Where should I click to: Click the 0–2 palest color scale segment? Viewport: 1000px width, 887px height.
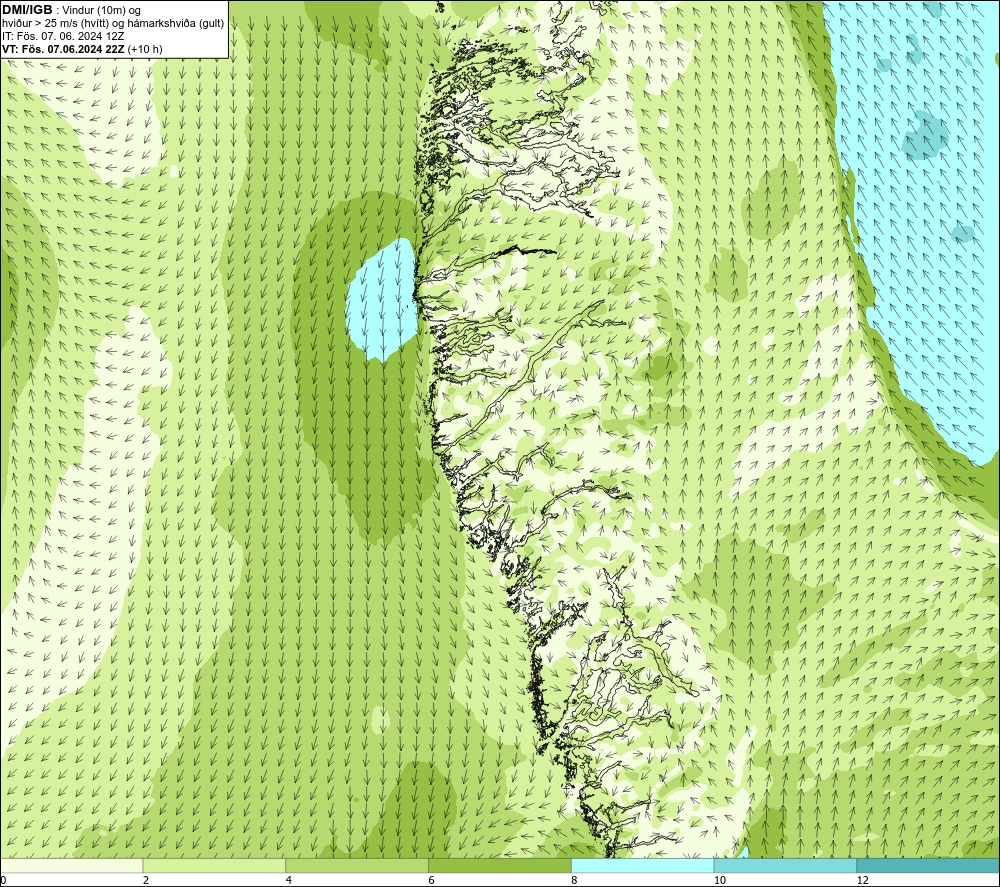71,865
